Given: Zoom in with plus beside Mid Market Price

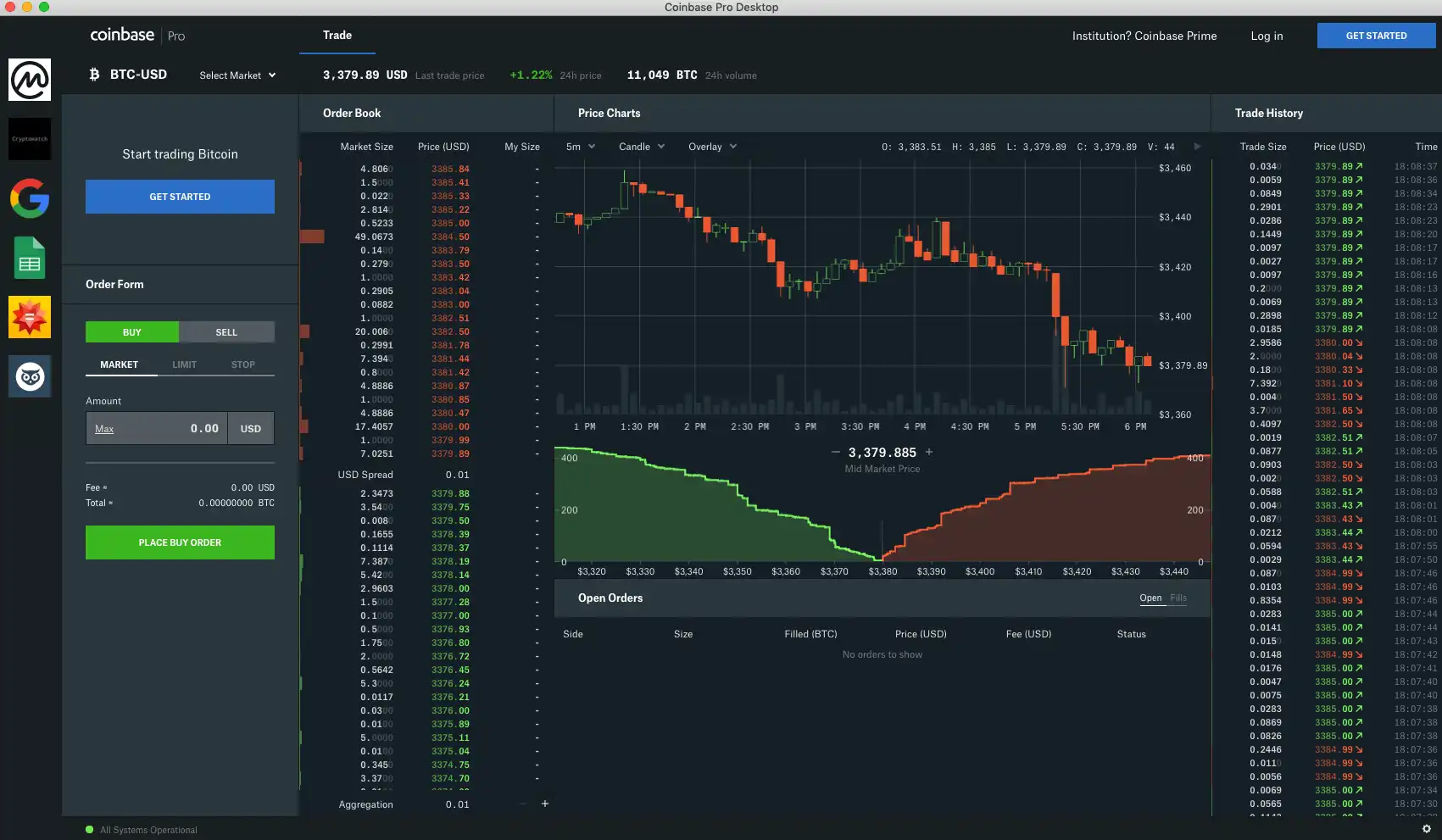Looking at the screenshot, I should (x=929, y=452).
